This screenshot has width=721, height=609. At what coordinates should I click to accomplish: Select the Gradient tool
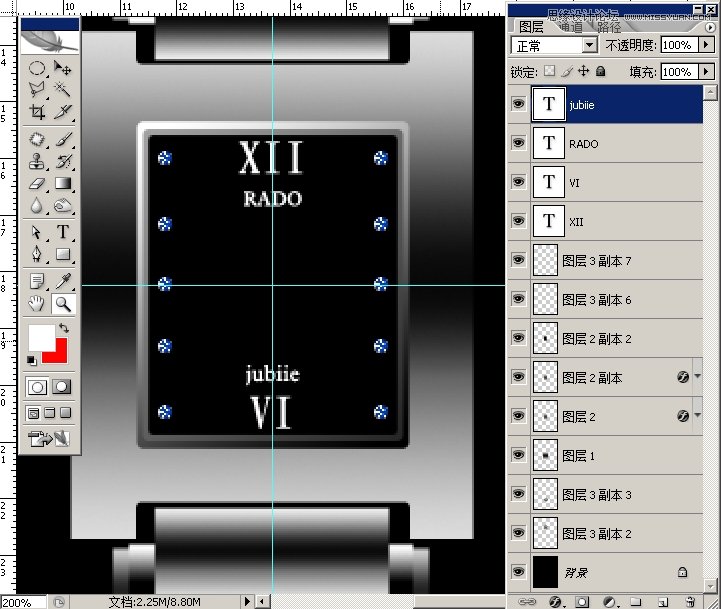pyautogui.click(x=63, y=183)
